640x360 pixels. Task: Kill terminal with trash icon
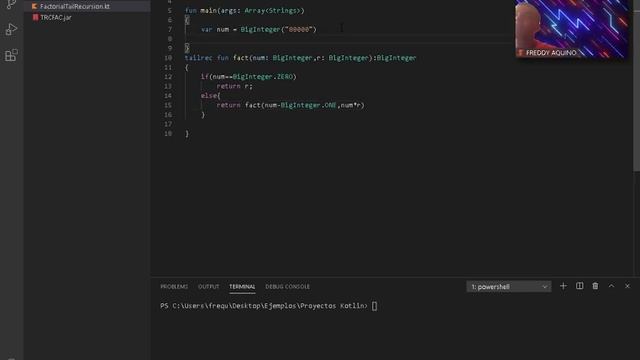[595, 286]
